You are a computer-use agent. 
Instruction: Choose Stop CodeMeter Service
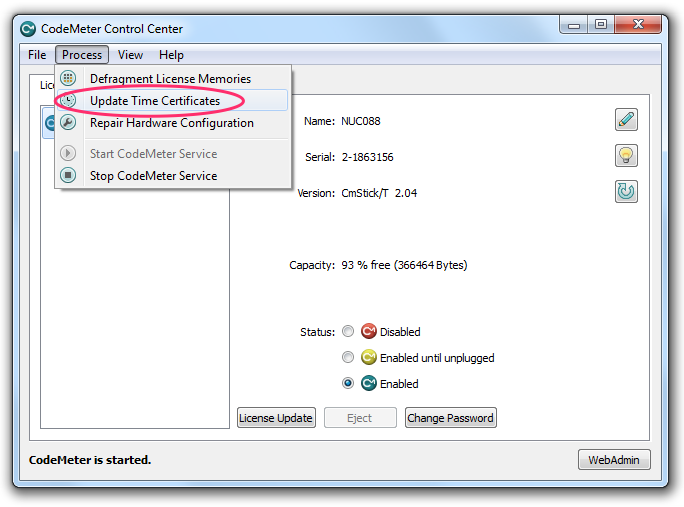(172, 175)
